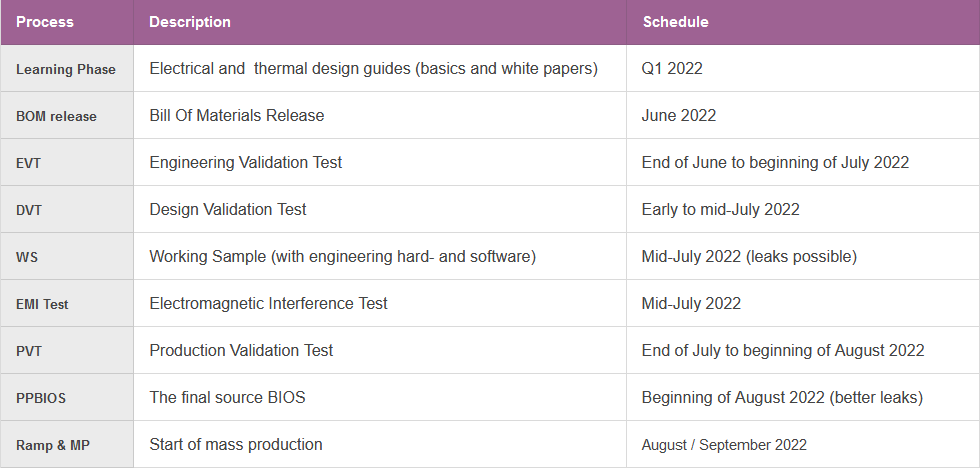Click the Engineering Validation Test description
The image size is (980, 468).
(x=246, y=162)
